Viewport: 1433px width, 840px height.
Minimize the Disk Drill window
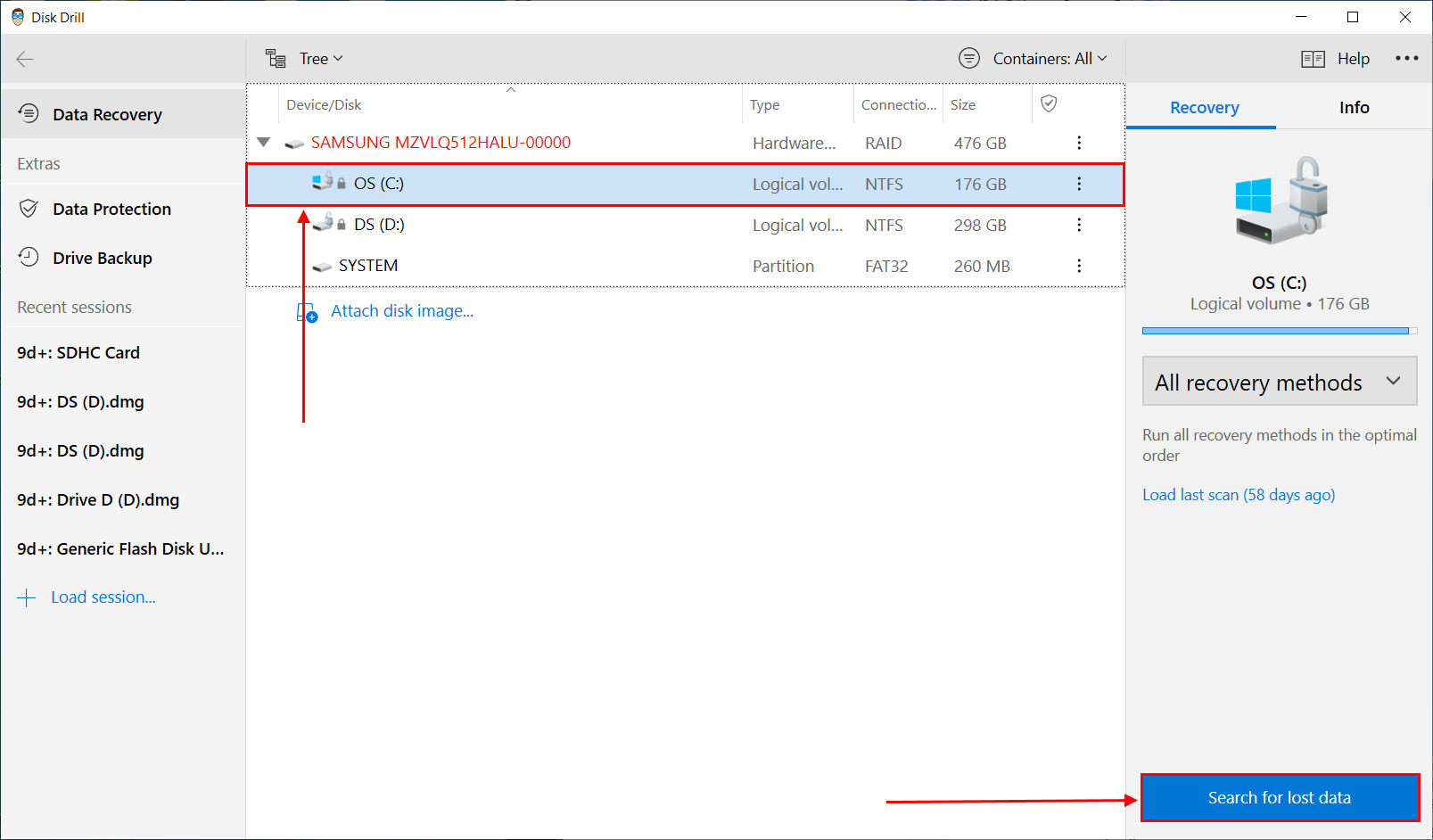[1301, 17]
